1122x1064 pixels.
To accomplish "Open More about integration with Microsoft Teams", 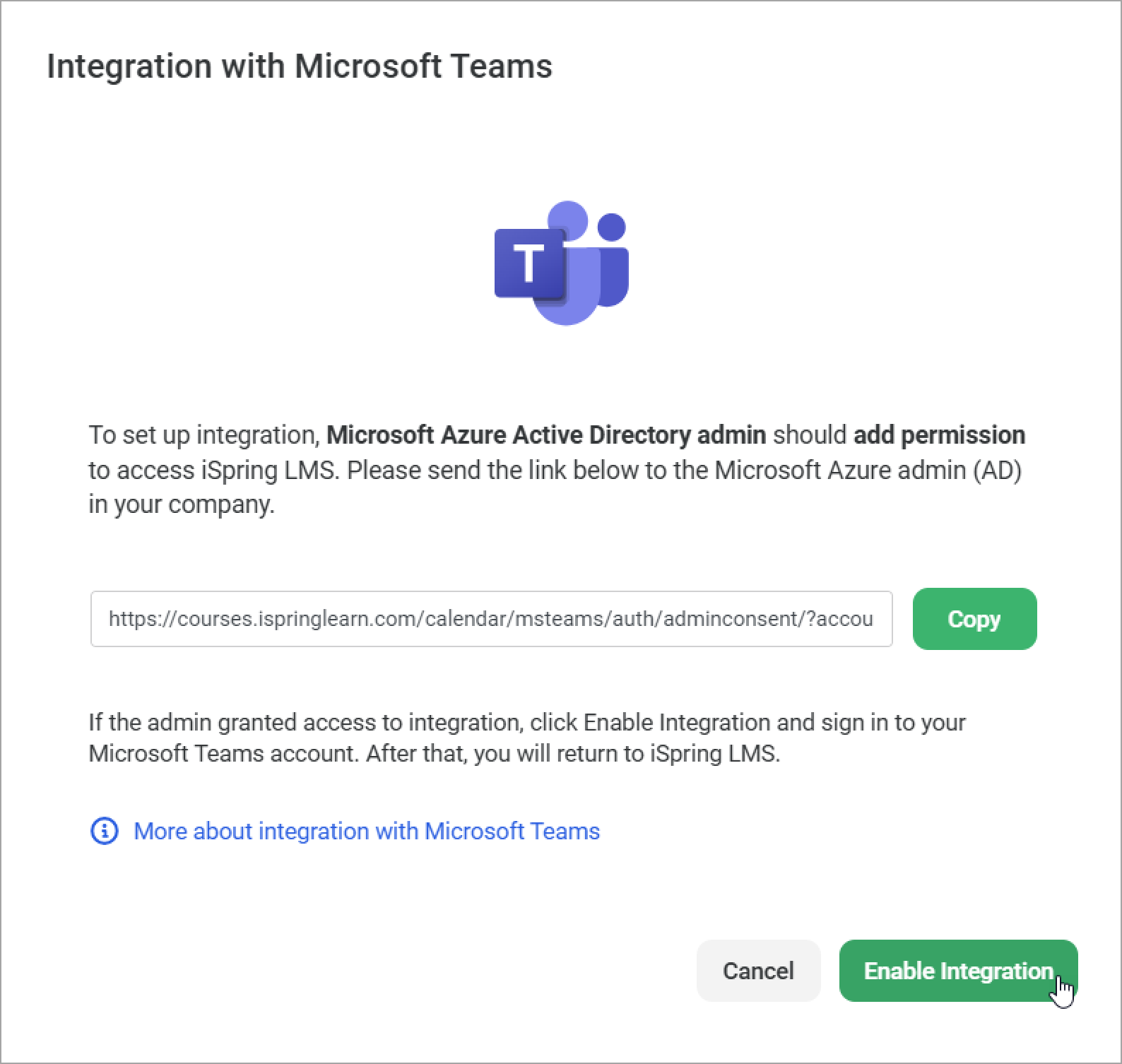I will tap(367, 831).
